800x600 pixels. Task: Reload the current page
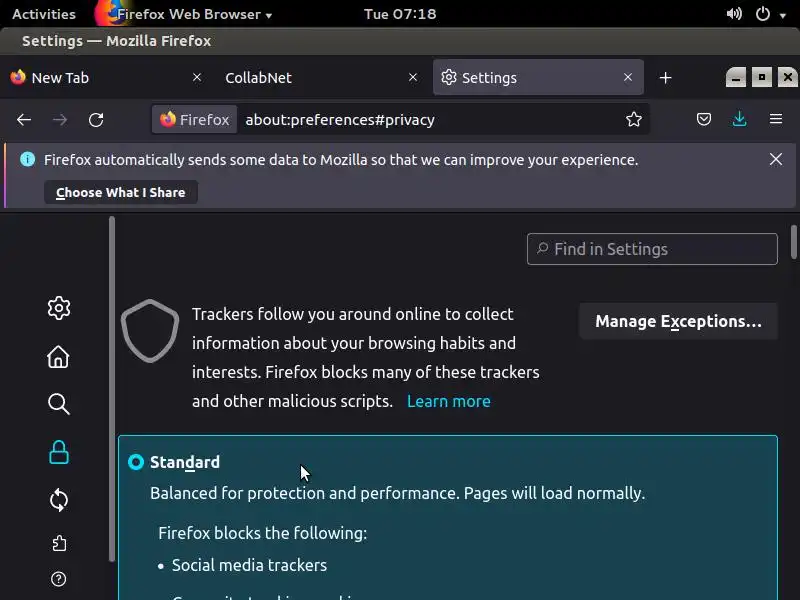(96, 120)
